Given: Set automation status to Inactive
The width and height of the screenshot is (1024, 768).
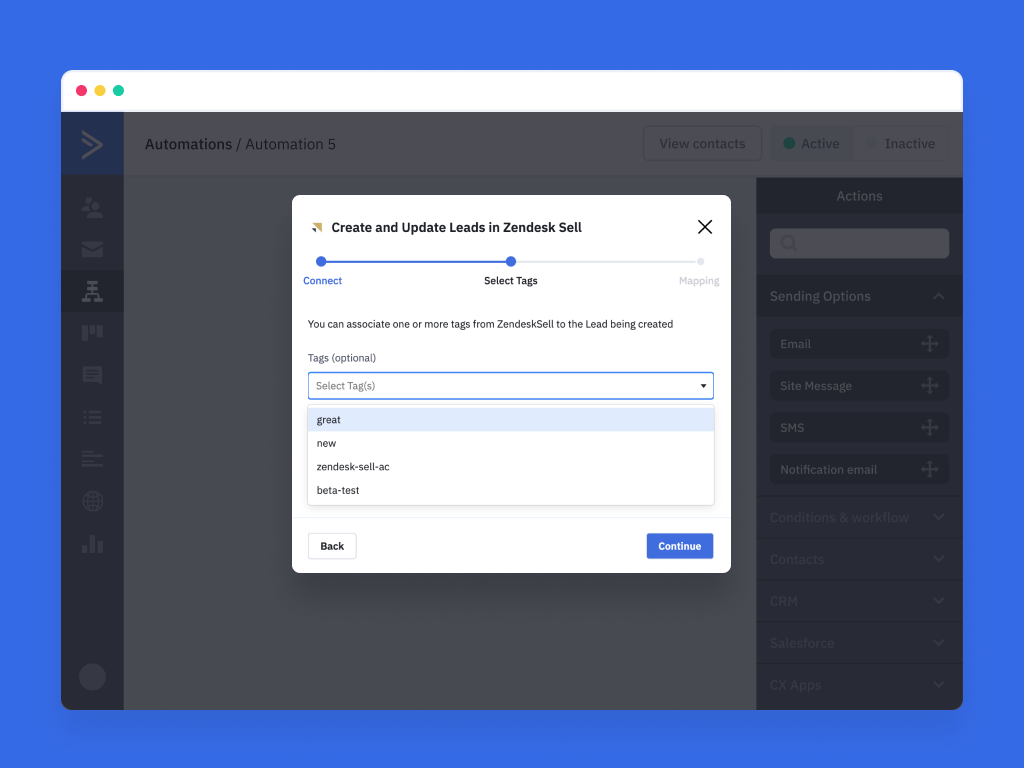Looking at the screenshot, I should tap(900, 144).
